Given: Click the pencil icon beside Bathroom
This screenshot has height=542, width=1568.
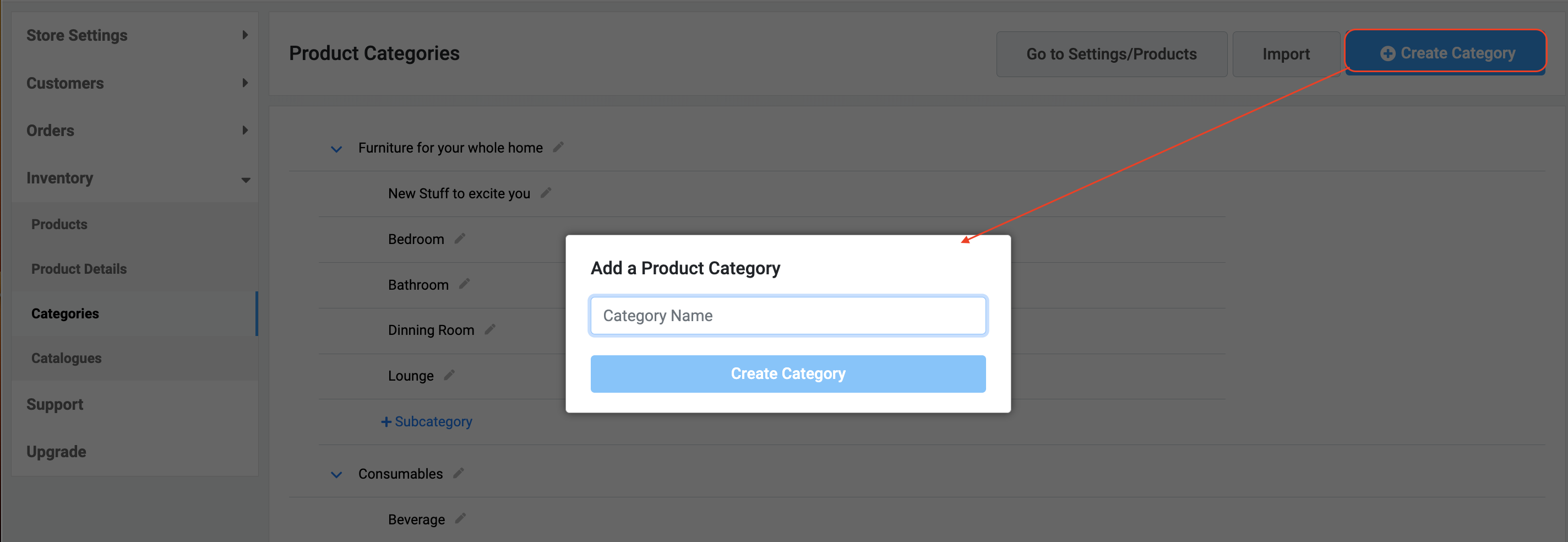Looking at the screenshot, I should click(x=465, y=284).
